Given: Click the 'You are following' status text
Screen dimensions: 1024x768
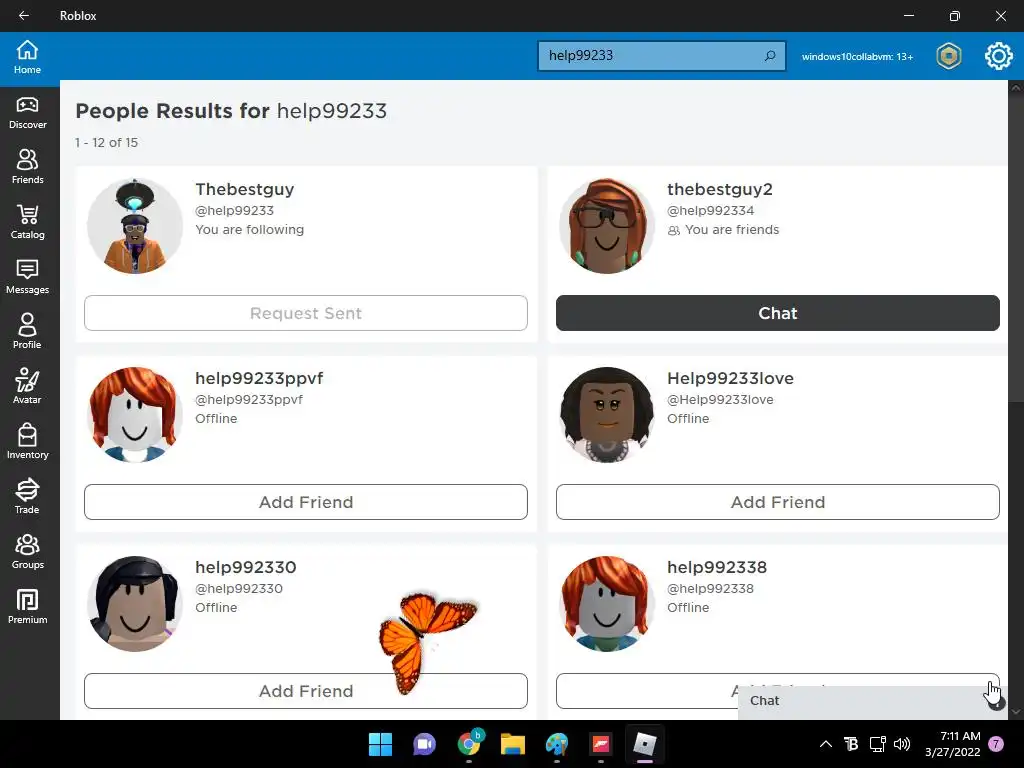Looking at the screenshot, I should coord(249,229).
